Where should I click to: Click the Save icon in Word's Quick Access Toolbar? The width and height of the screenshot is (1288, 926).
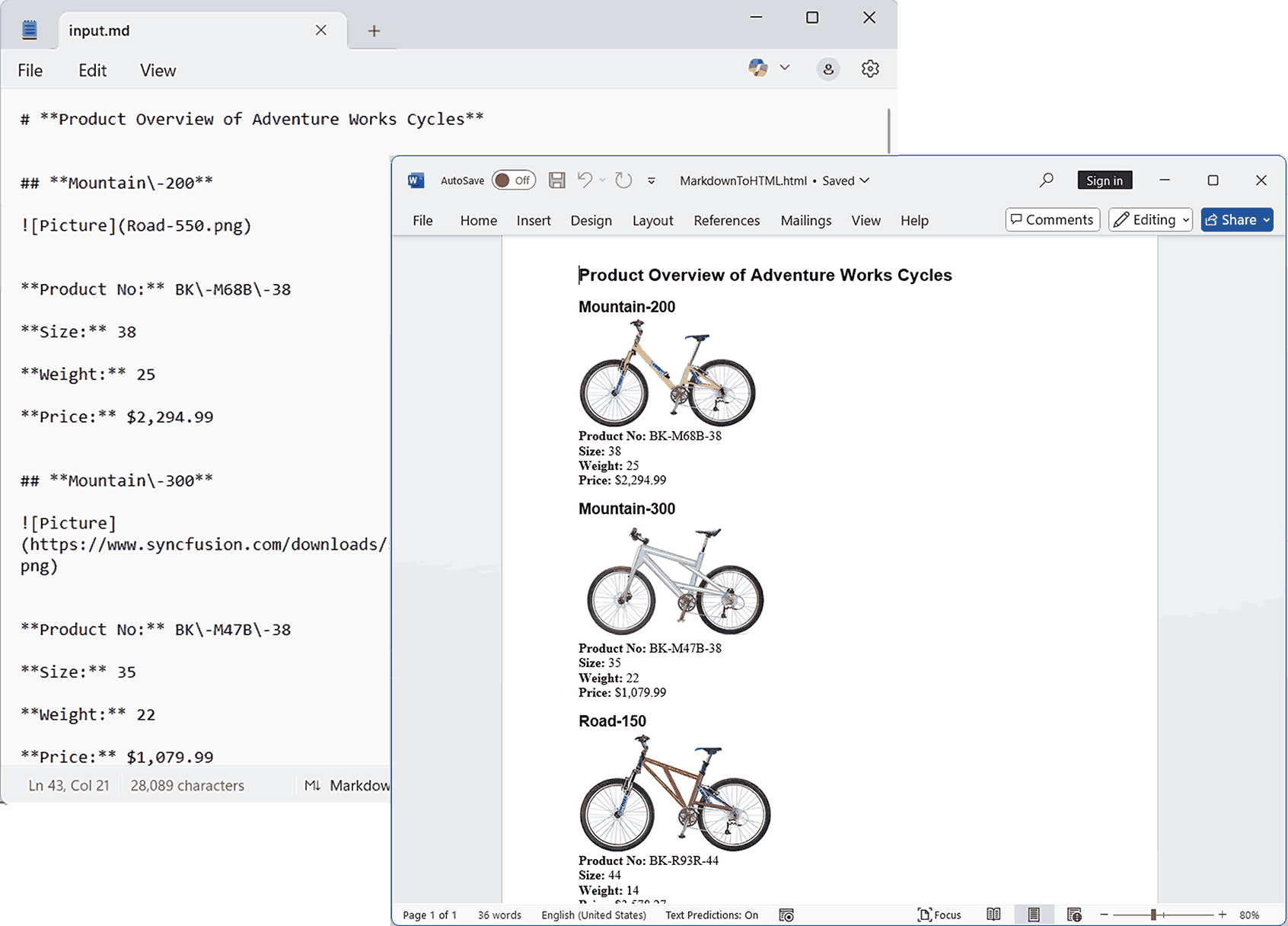click(x=556, y=180)
